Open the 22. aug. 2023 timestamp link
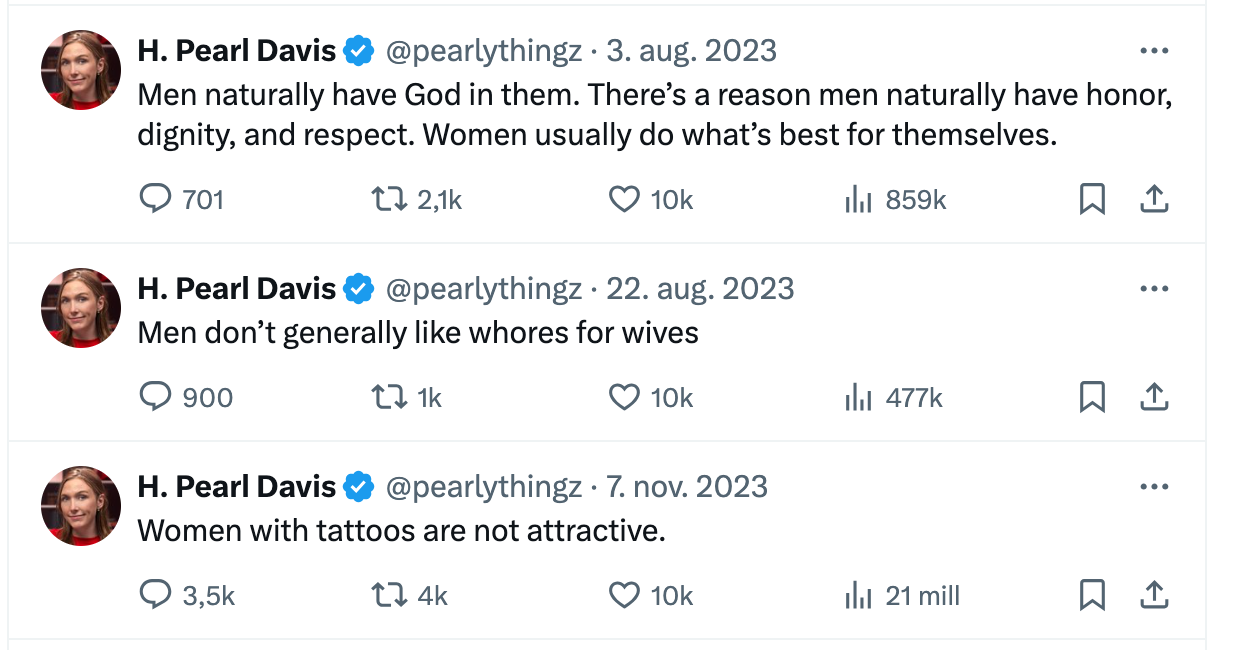The width and height of the screenshot is (1234, 650). 701,289
